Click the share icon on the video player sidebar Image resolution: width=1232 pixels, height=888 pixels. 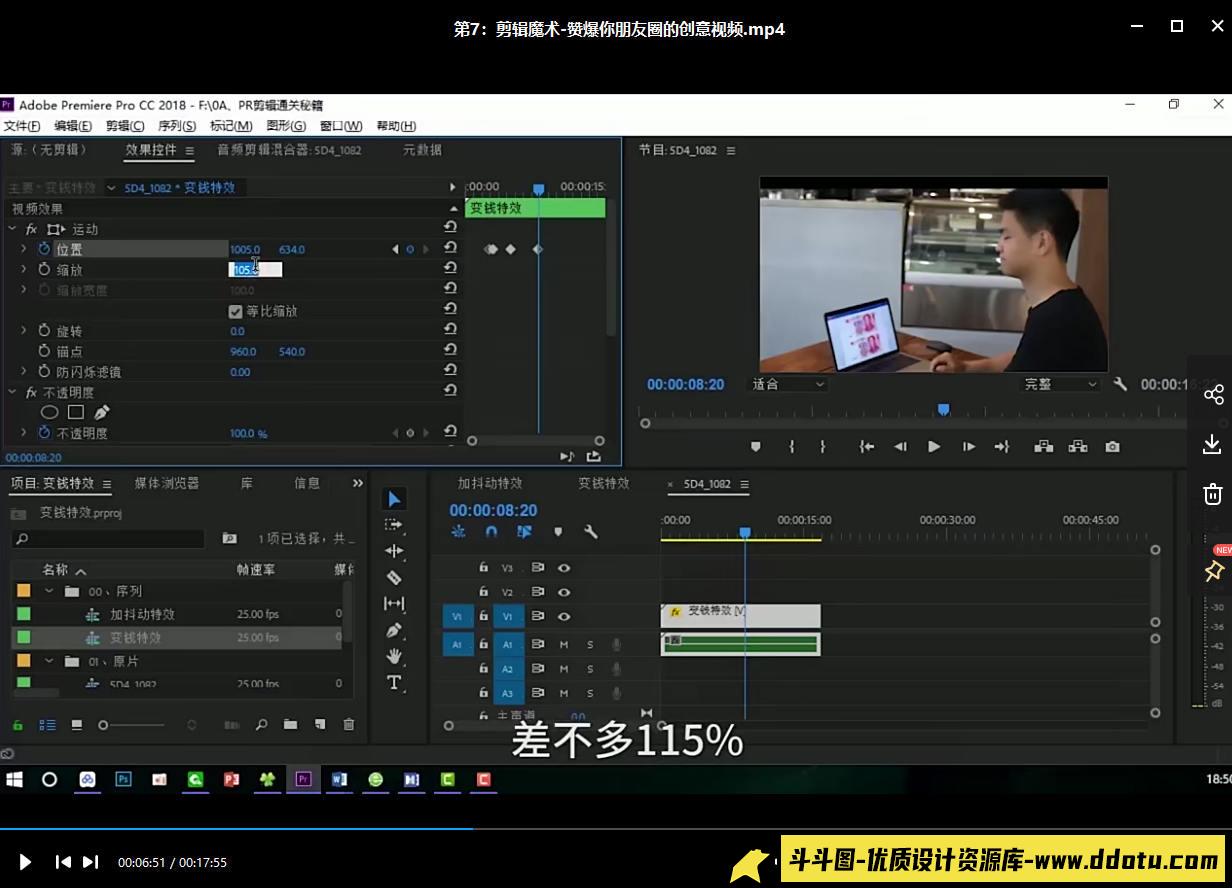coord(1213,394)
